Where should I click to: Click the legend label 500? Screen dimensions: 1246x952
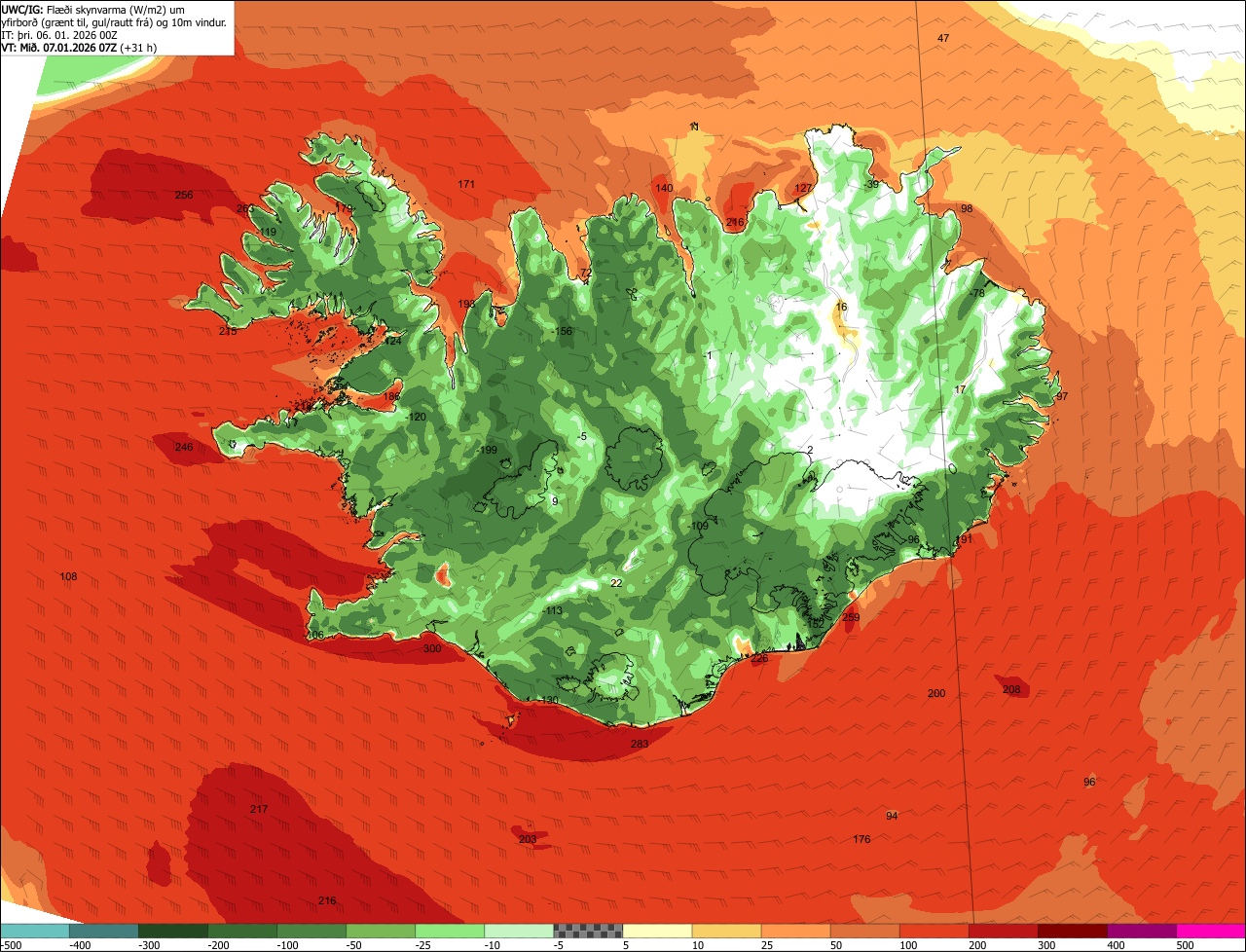tap(1185, 944)
